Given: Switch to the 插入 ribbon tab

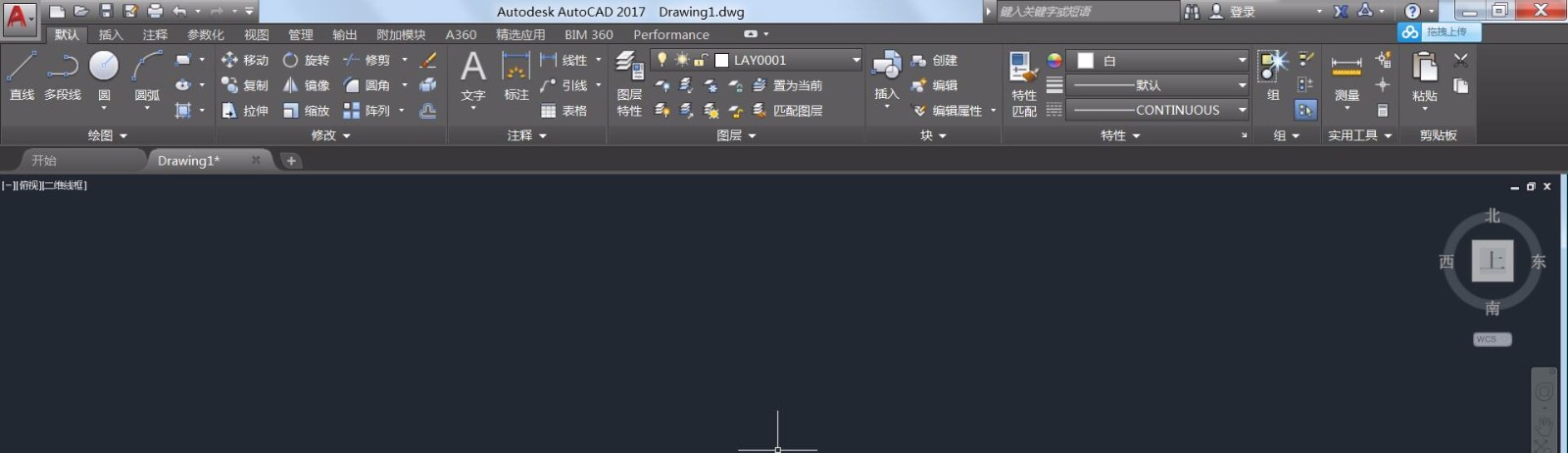Looking at the screenshot, I should coord(111,34).
